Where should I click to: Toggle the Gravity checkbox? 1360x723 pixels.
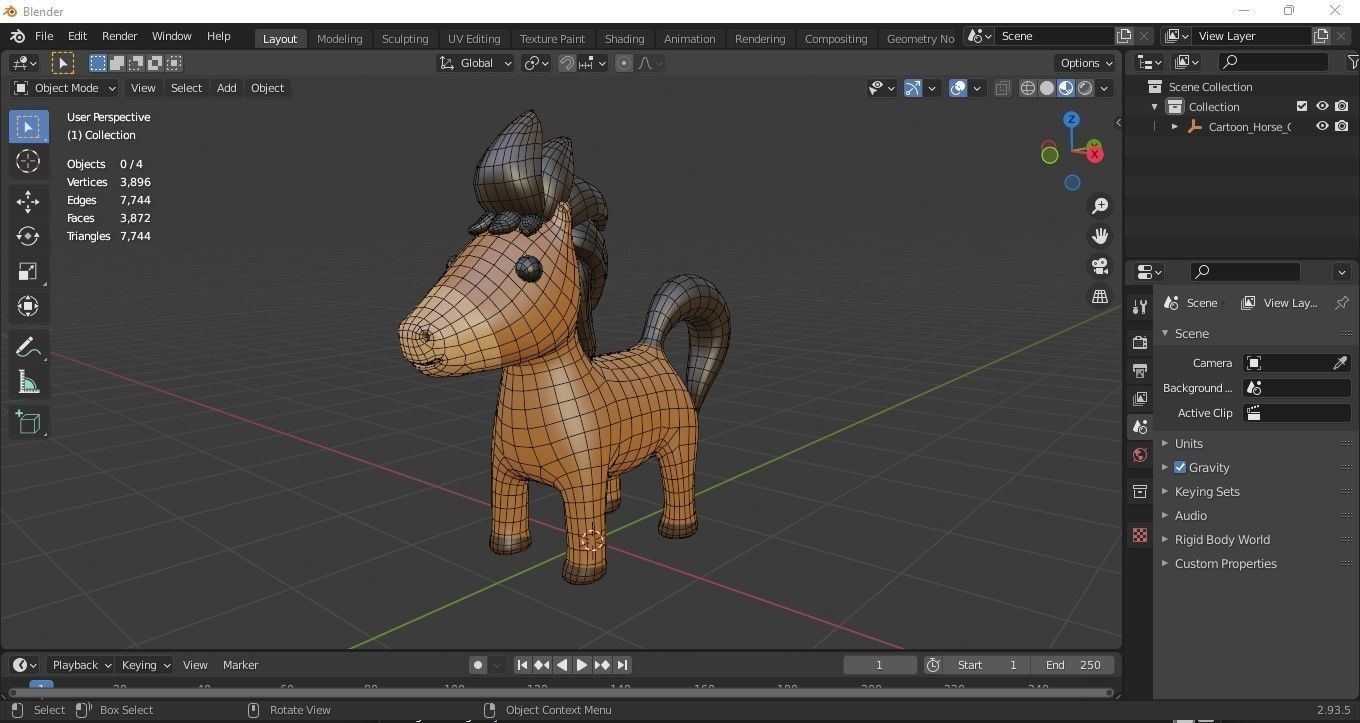1180,467
